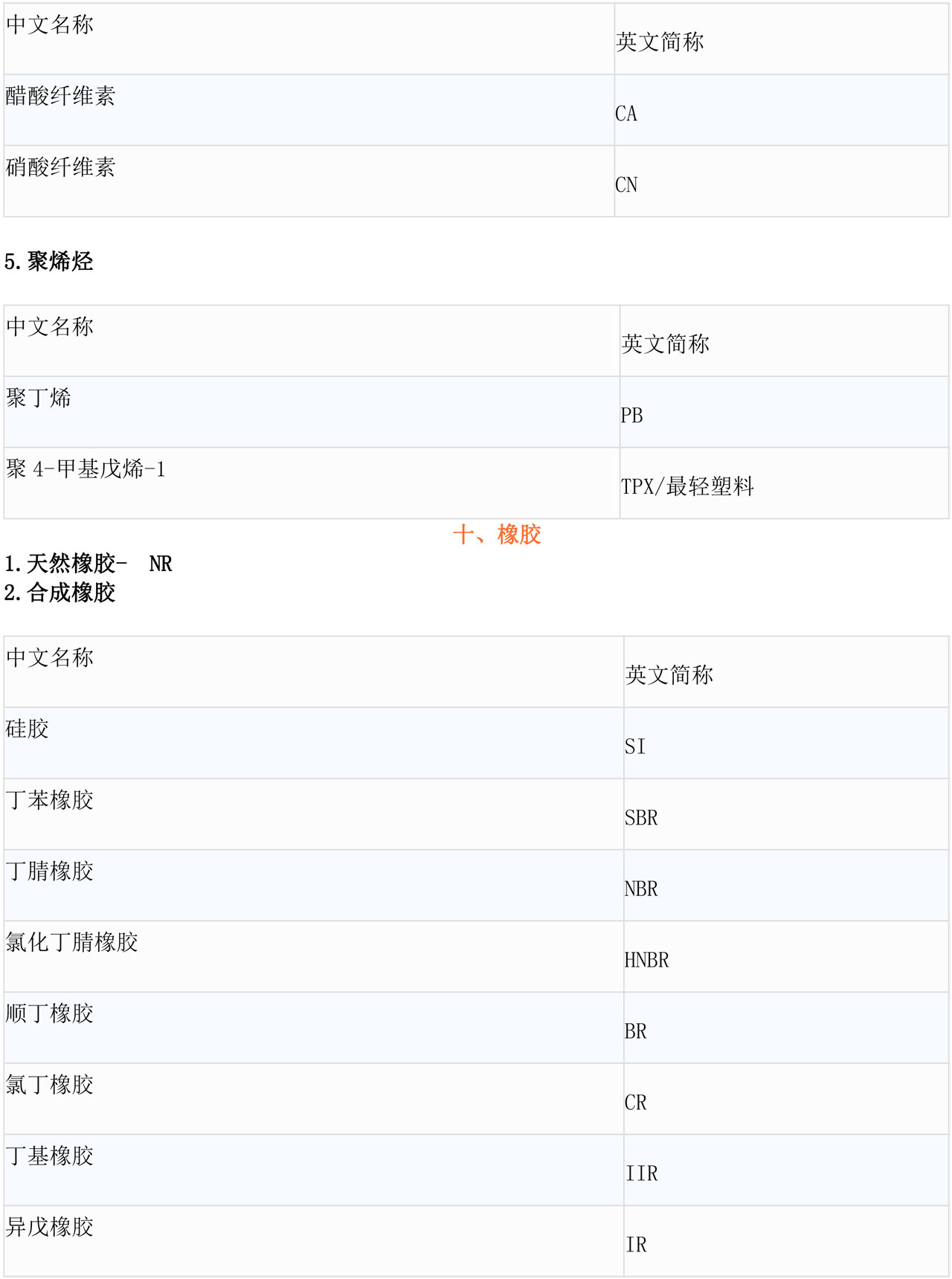Image resolution: width=952 pixels, height=1279 pixels.
Task: Select the 聚丁烯 cell
Action: [x=39, y=398]
